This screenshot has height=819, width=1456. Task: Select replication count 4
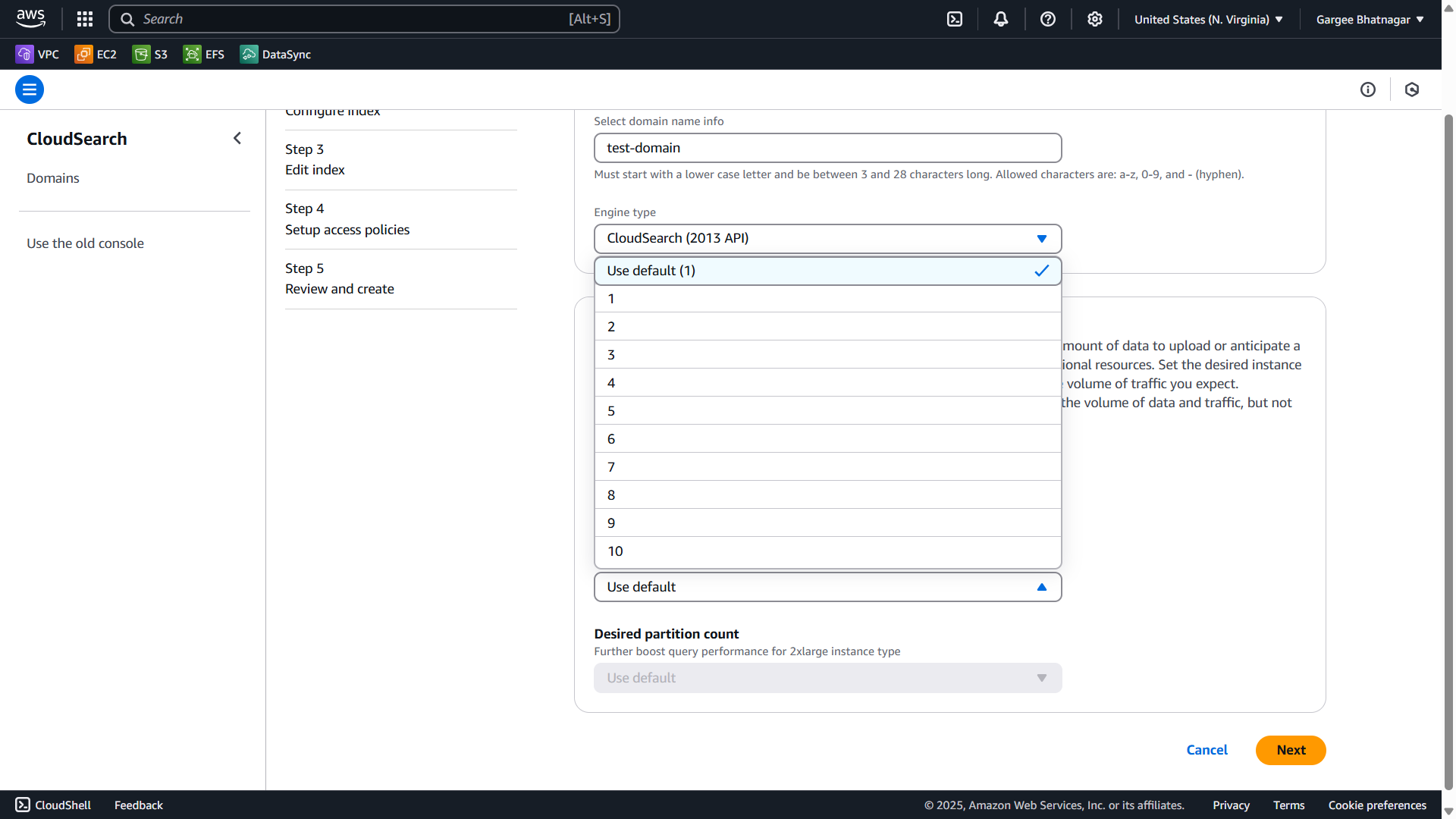[x=827, y=383]
